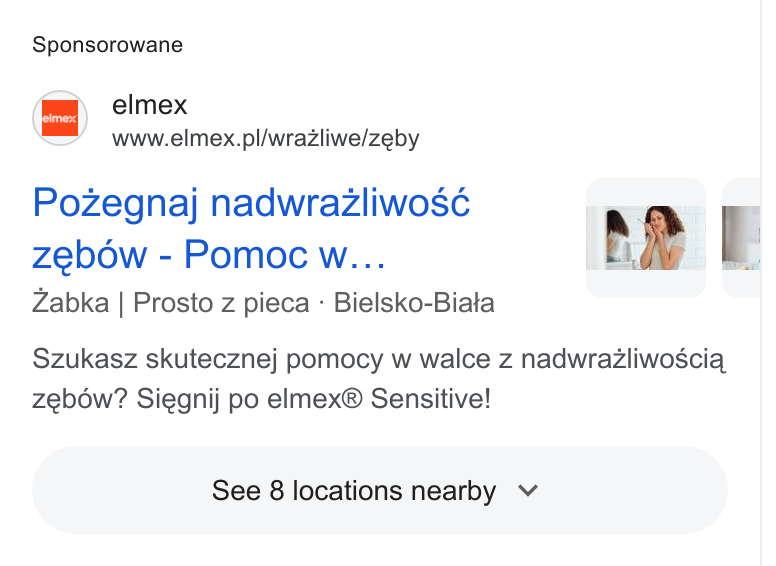Click the Sięgnij po elmex® Sensitive text

click(314, 398)
